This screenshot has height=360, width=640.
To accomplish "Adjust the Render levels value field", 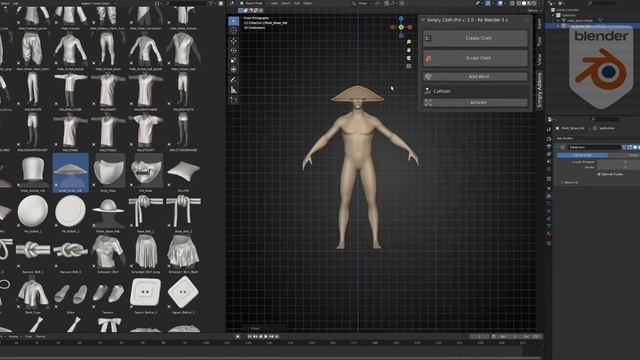I will [x=618, y=167].
